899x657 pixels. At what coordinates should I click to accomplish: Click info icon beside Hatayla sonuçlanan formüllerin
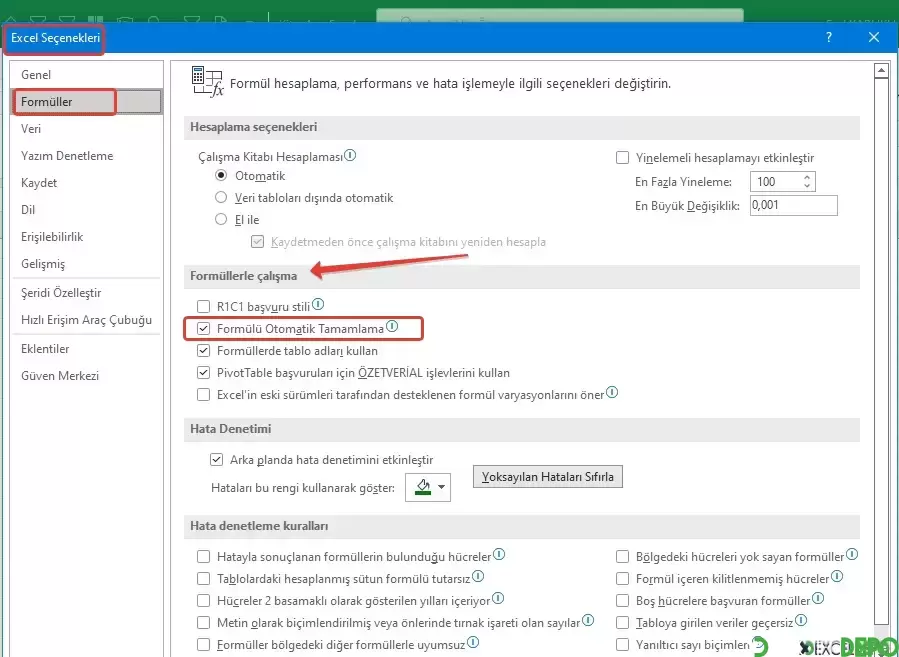point(499,554)
